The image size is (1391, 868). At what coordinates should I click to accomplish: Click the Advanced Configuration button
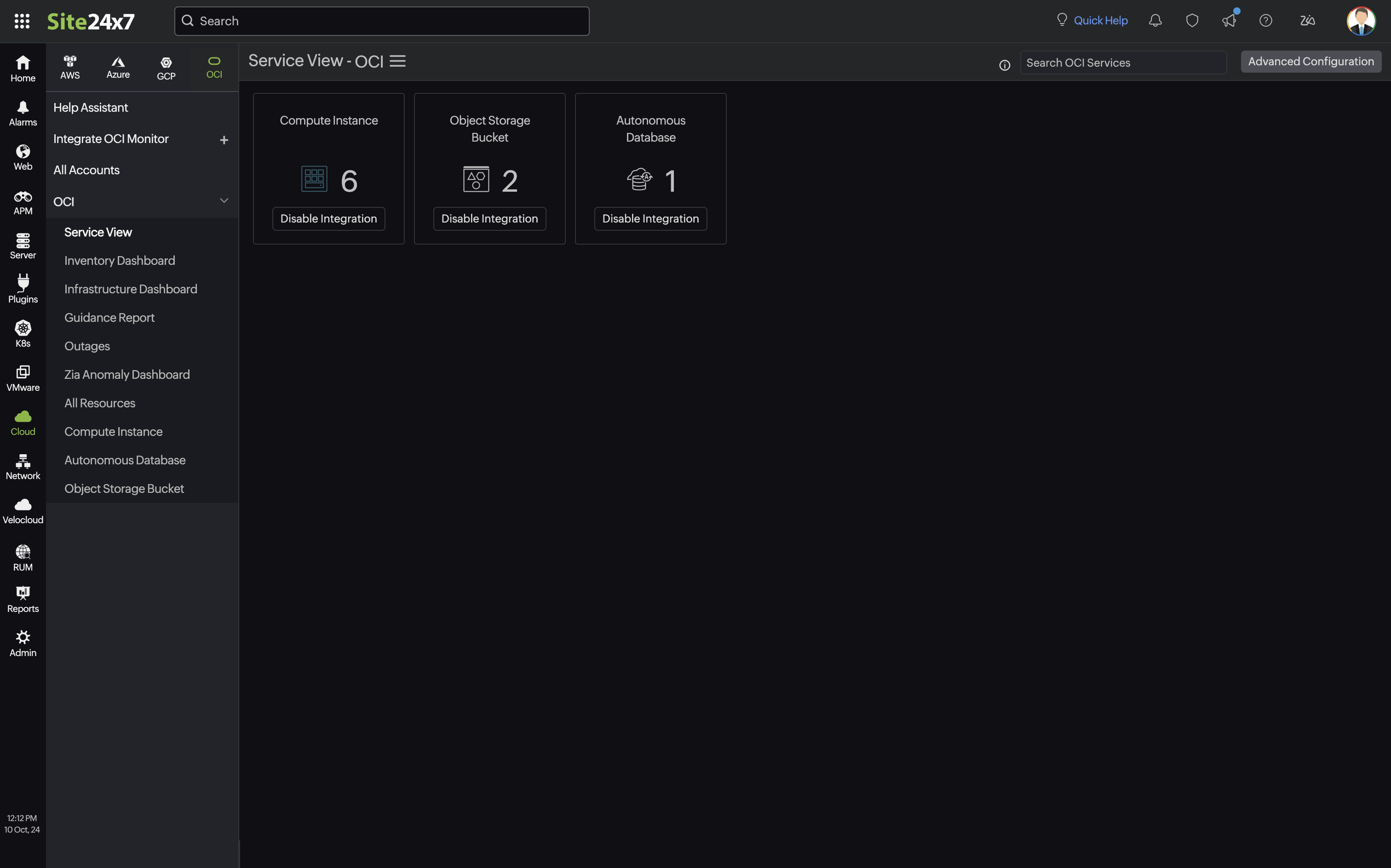1311,62
